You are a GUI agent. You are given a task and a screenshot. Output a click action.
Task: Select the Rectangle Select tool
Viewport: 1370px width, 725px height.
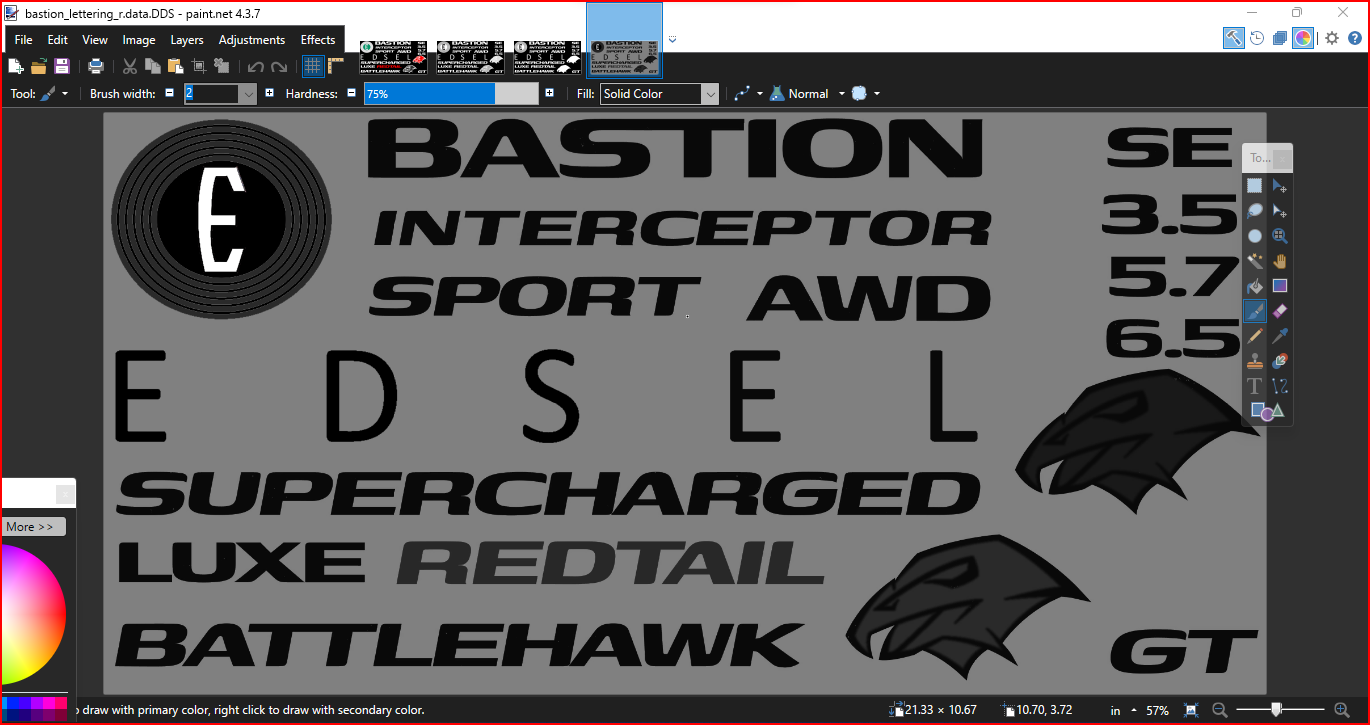point(1255,185)
